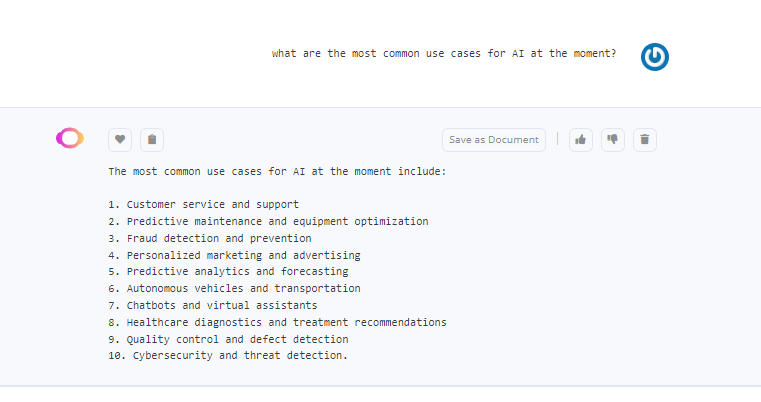
Task: Click the user question about AI use cases
Action: [444, 53]
